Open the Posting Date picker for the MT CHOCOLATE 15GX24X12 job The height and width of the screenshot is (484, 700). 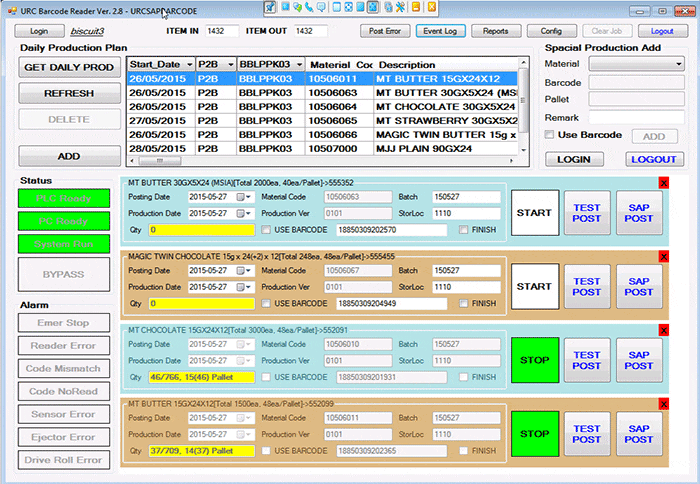point(243,344)
